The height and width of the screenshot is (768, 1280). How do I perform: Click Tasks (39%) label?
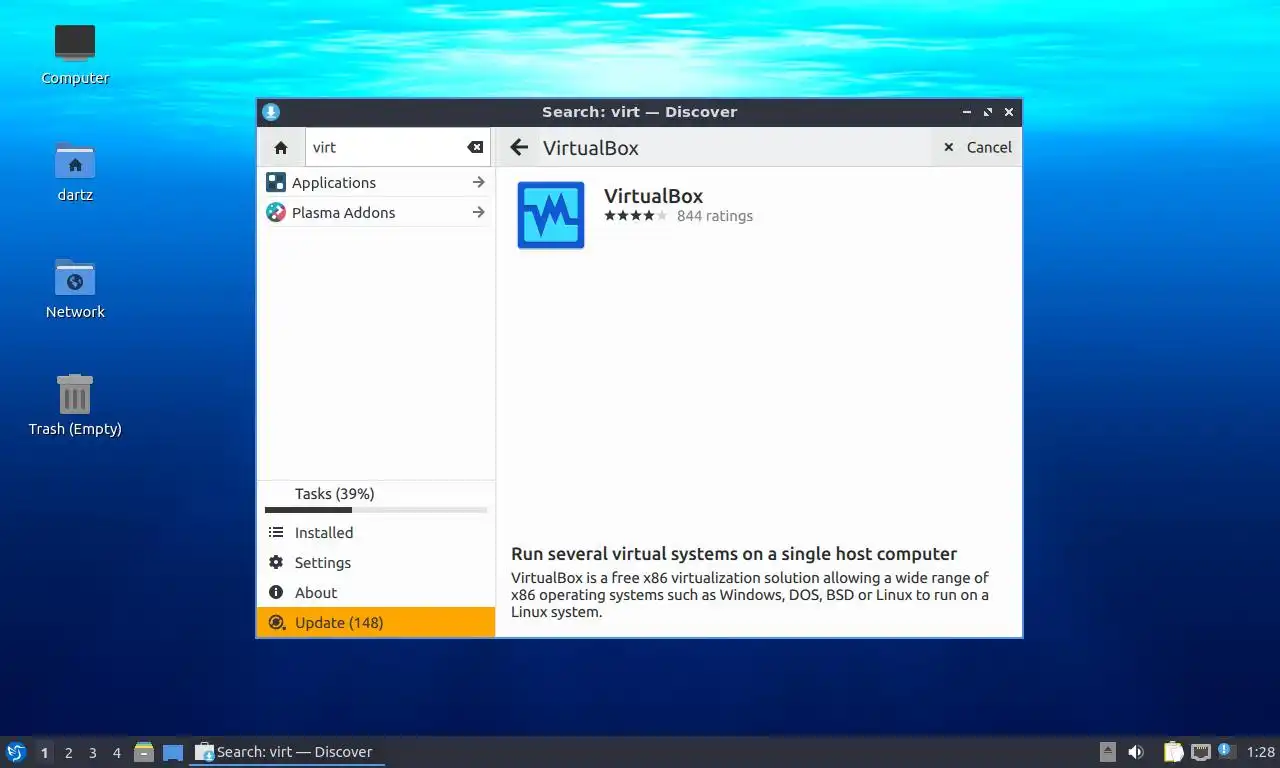(x=335, y=494)
